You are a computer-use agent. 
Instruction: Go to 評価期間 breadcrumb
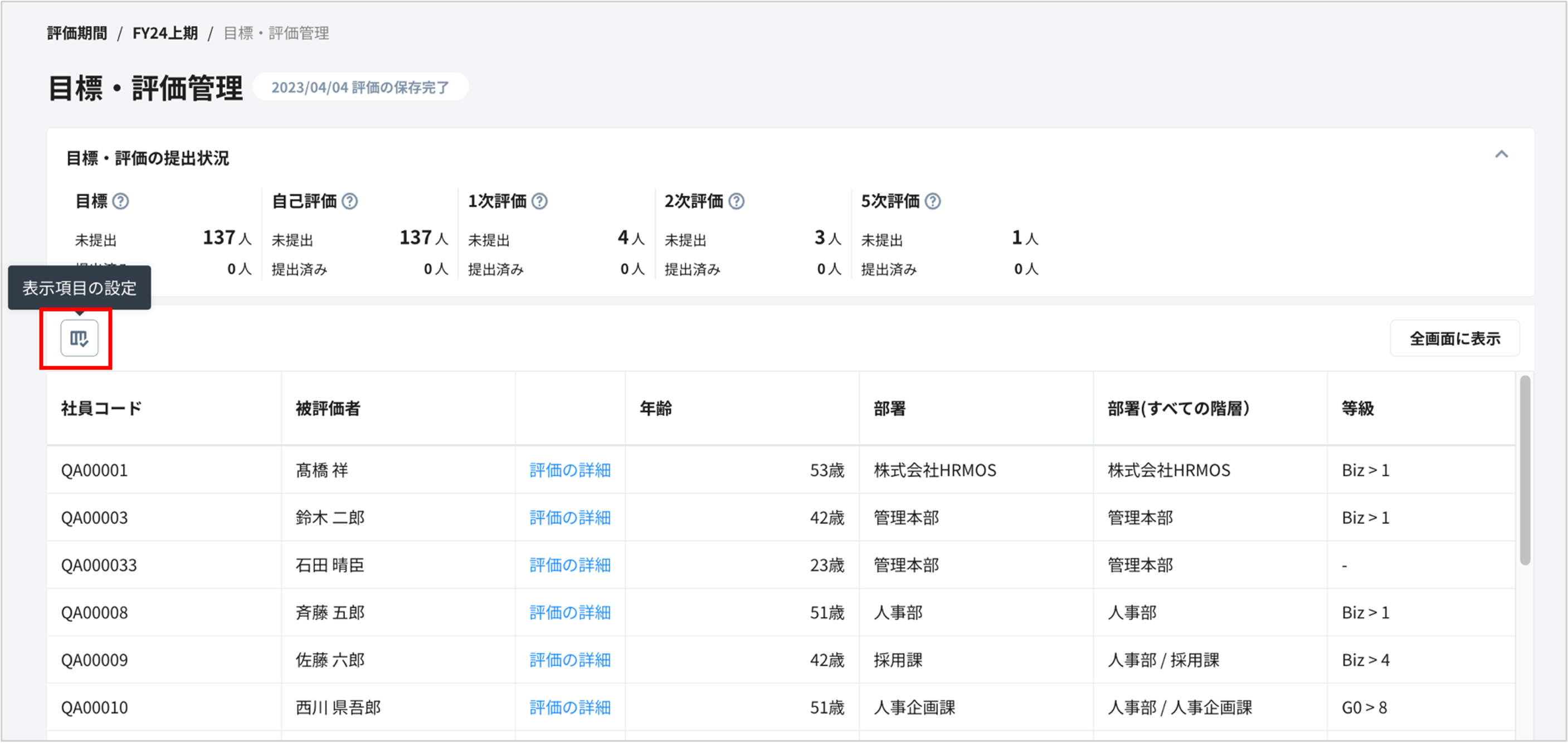click(77, 33)
